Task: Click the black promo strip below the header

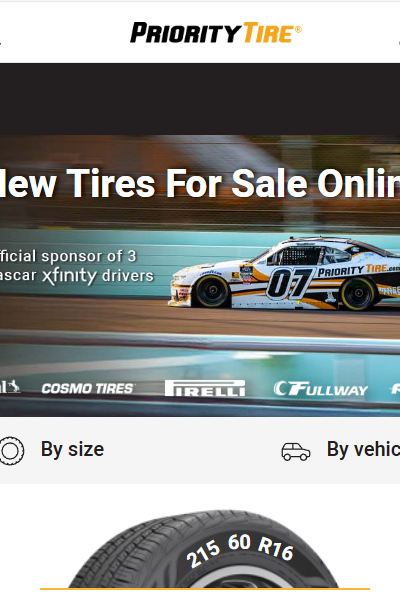Action: (x=200, y=99)
